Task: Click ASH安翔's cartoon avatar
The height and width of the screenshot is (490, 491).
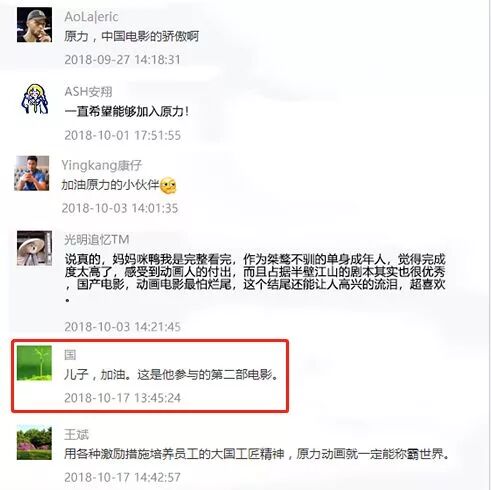Action: 35,99
